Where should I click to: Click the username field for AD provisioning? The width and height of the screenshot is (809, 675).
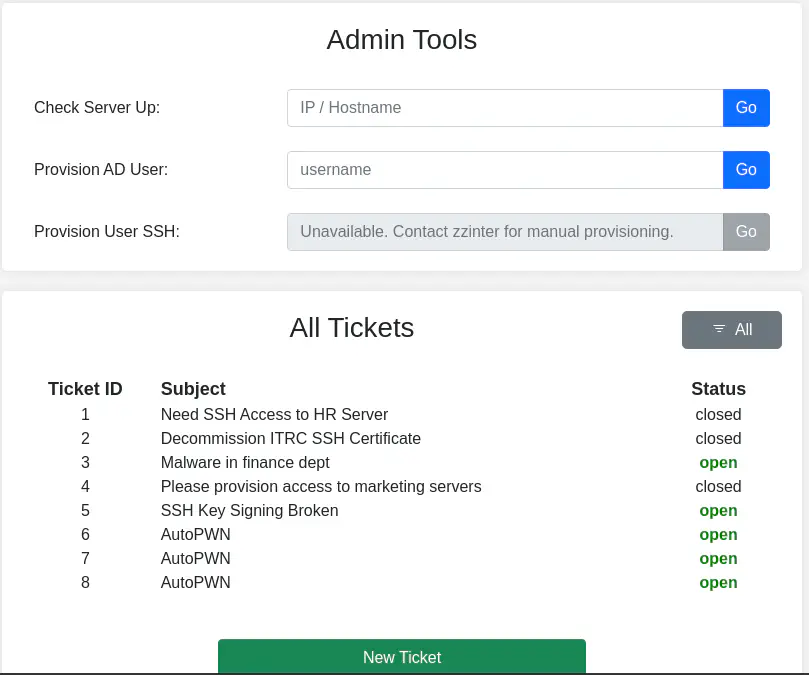(x=504, y=170)
